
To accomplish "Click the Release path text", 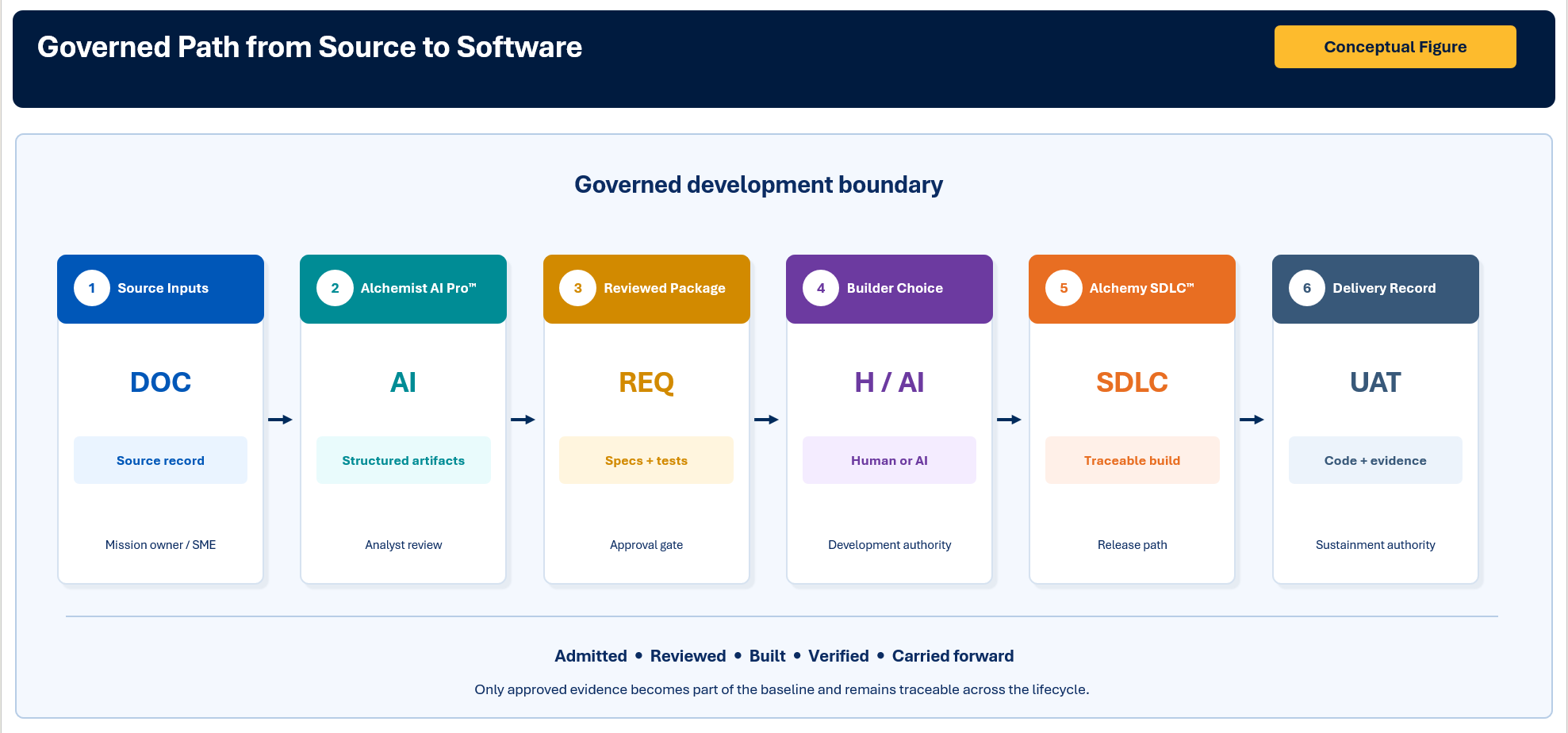I will pos(1132,545).
